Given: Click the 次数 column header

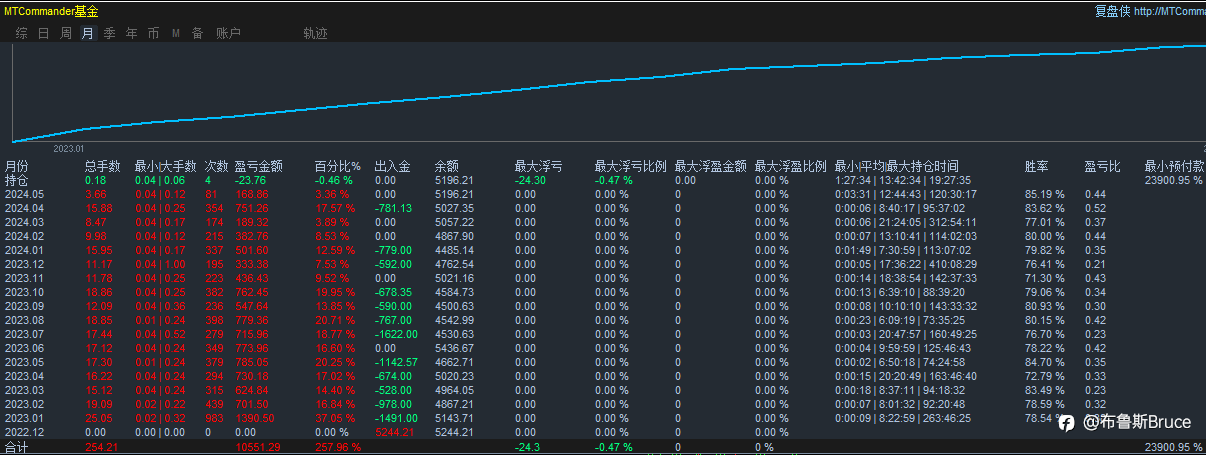Looking at the screenshot, I should [217, 166].
